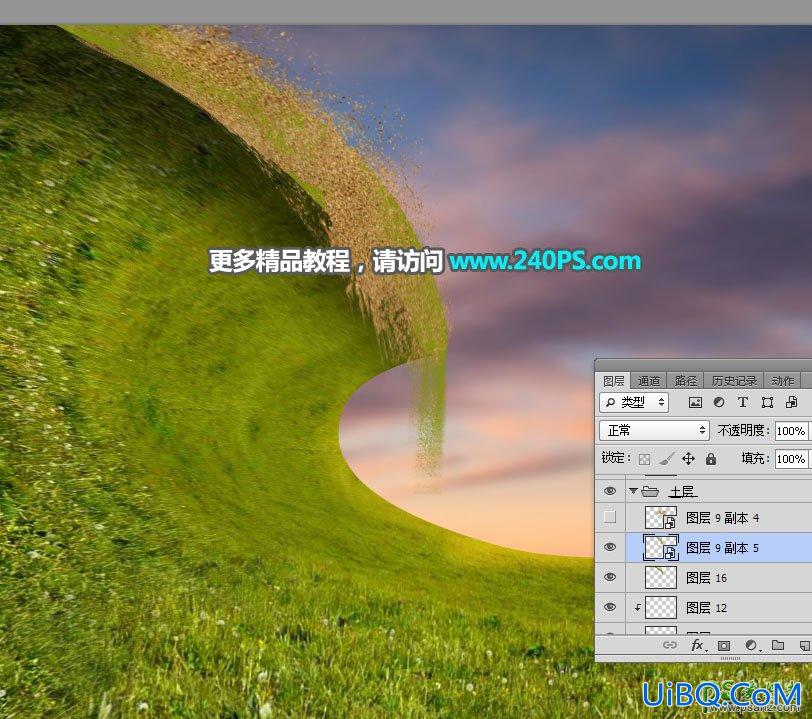Screen dimensions: 812x719
Task: Filter for shape layers
Action: pos(767,402)
